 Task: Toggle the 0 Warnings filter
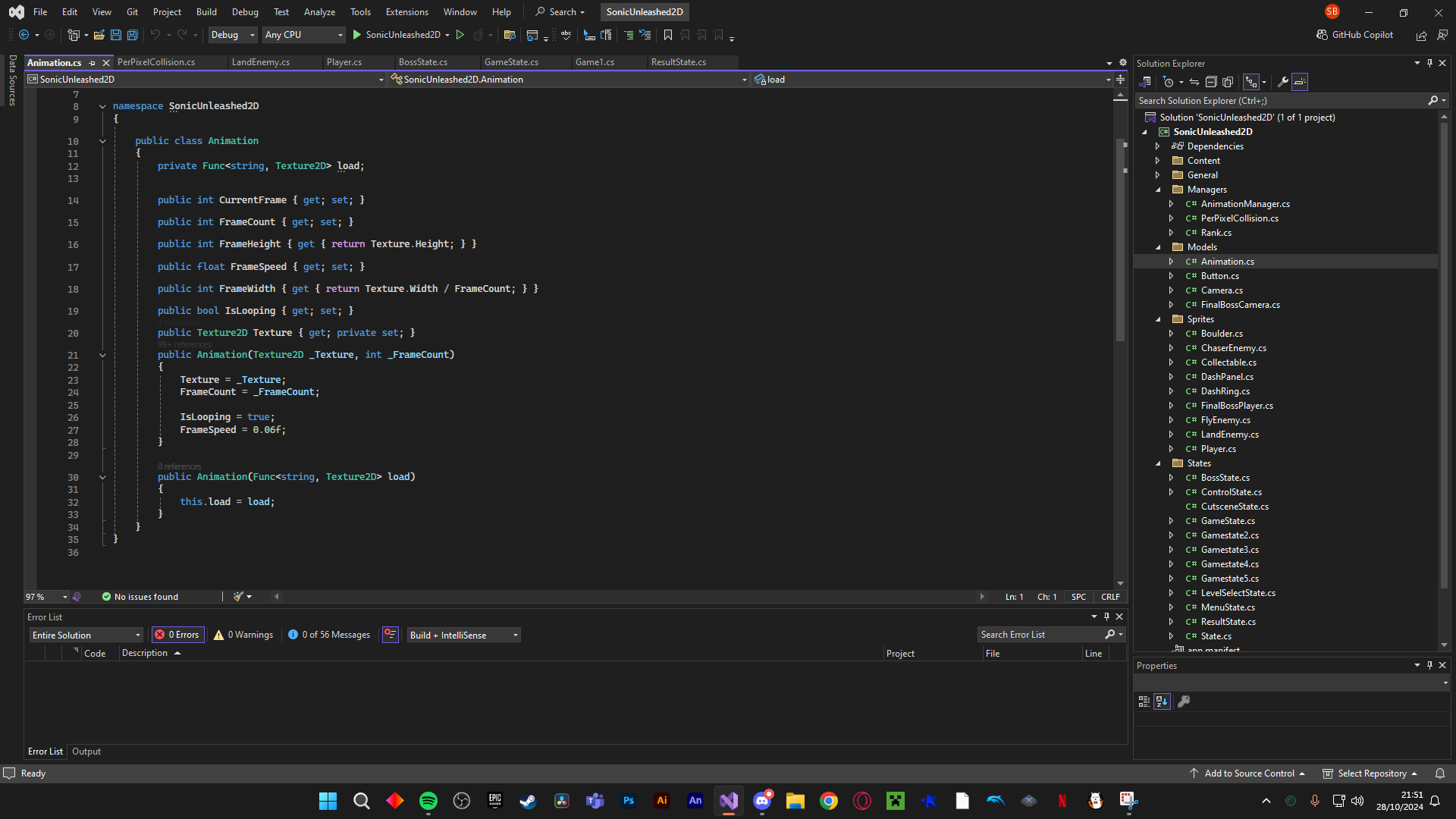tap(243, 635)
